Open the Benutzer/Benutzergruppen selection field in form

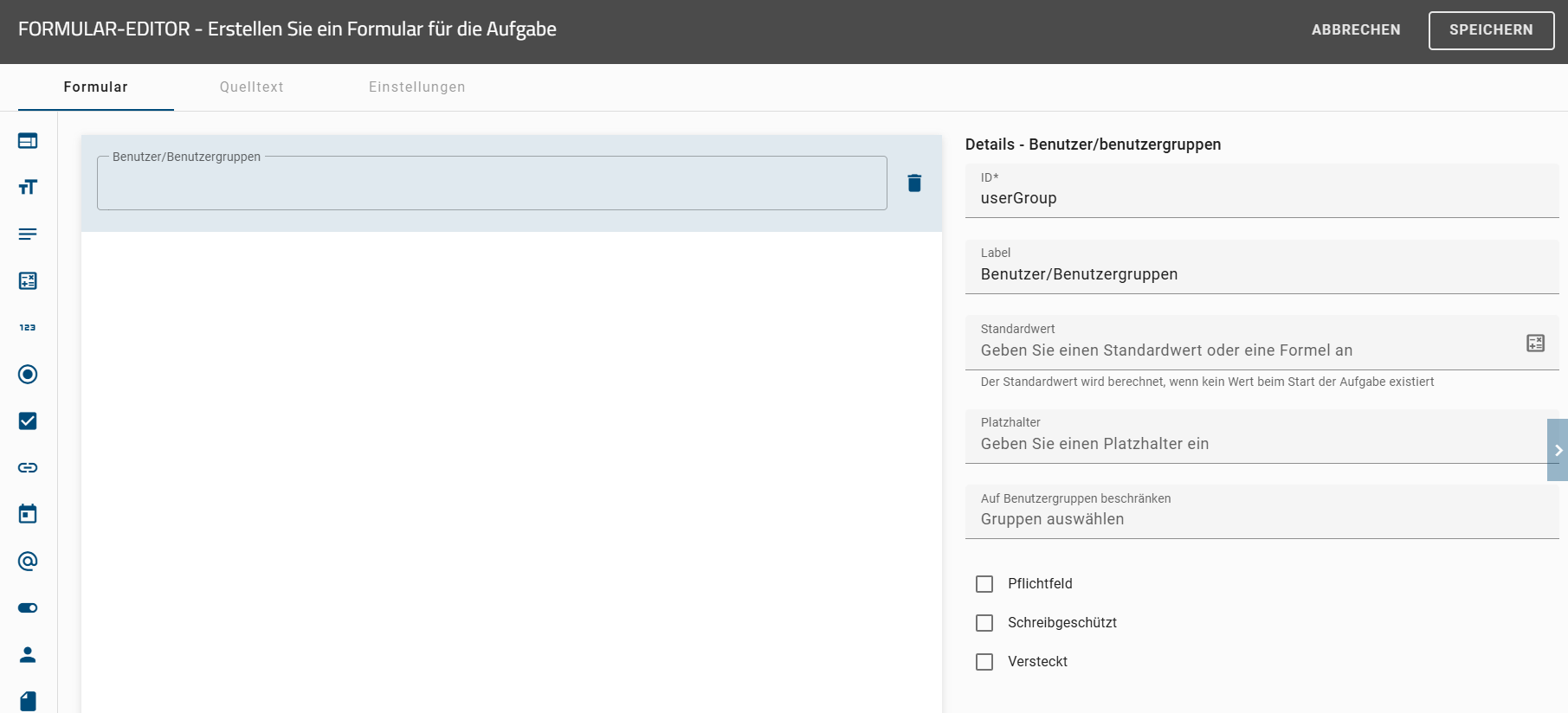tap(491, 184)
